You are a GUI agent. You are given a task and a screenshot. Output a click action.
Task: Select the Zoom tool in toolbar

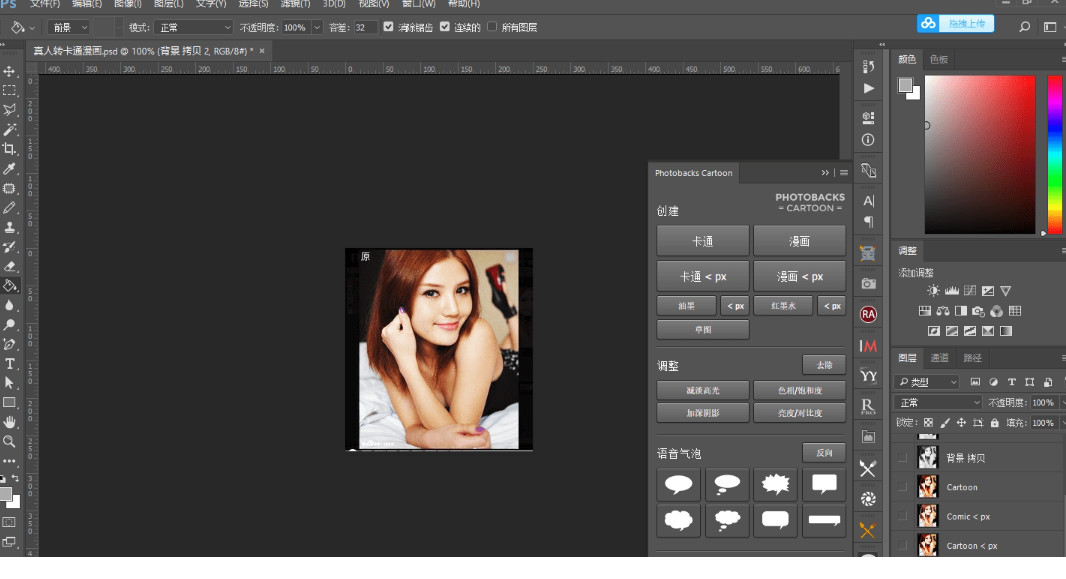tap(10, 441)
